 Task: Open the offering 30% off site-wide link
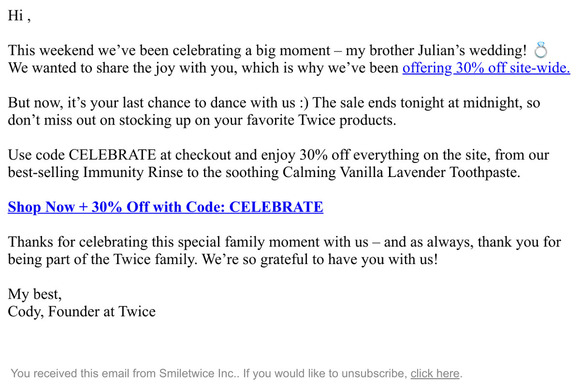(x=486, y=68)
